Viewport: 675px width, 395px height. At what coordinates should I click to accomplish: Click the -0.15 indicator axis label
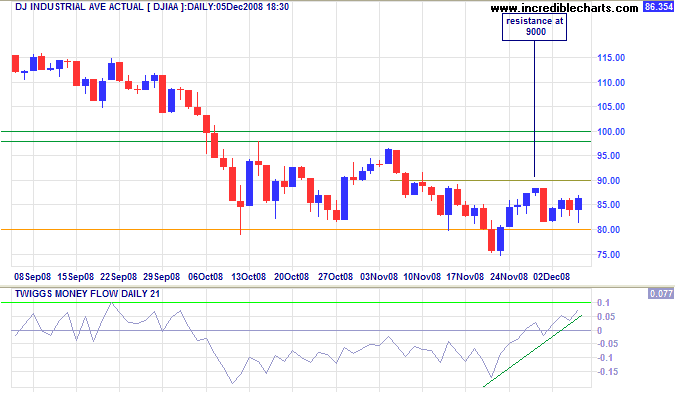pos(607,371)
